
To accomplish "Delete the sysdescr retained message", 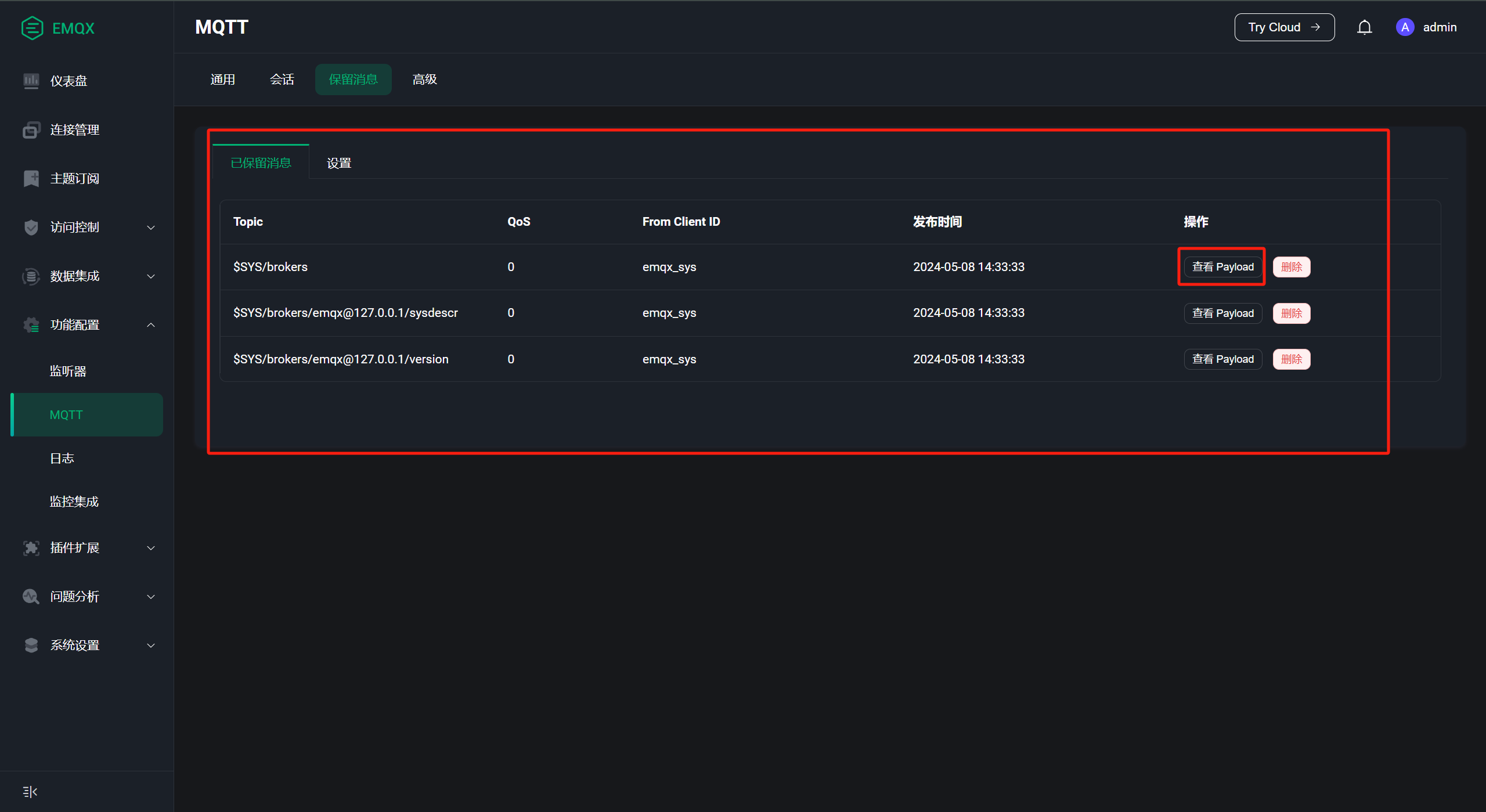I will [x=1292, y=313].
